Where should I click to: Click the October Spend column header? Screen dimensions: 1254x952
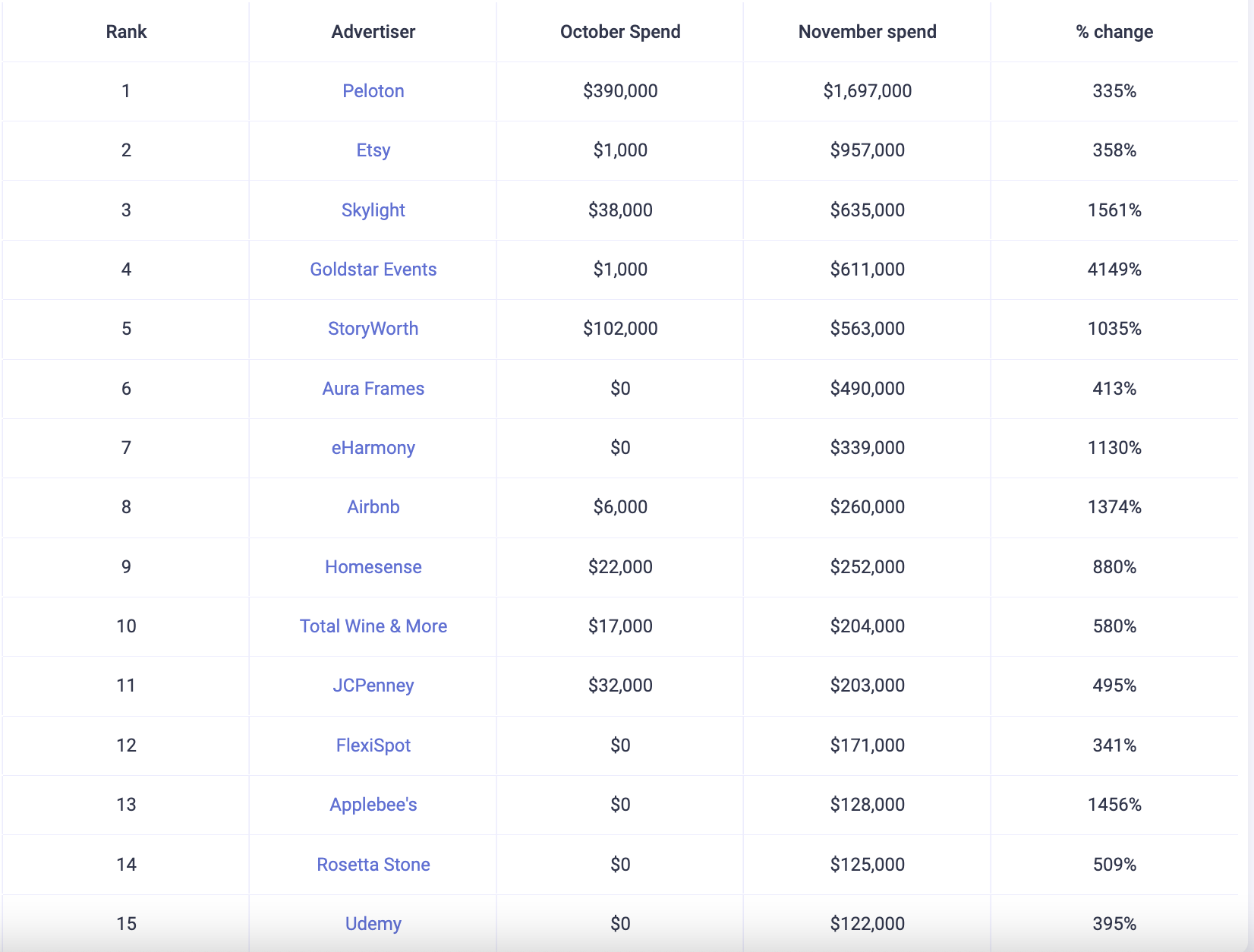[x=620, y=32]
